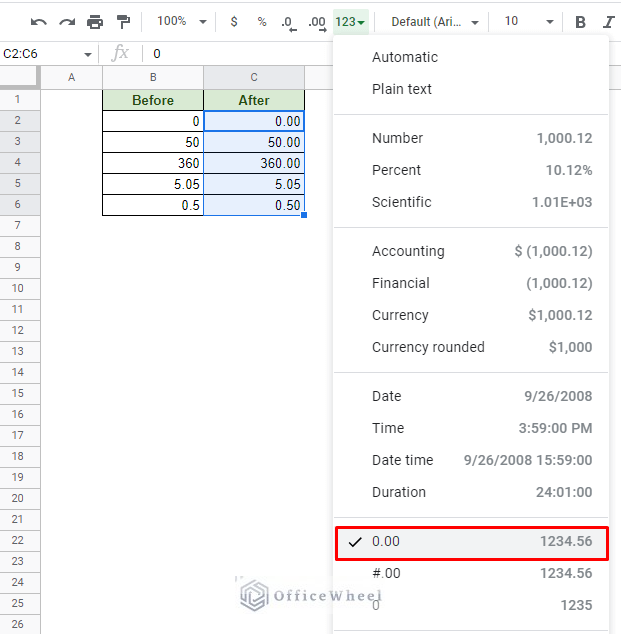Choose Currency rounded format
Screen dimensions: 621x634
[428, 347]
